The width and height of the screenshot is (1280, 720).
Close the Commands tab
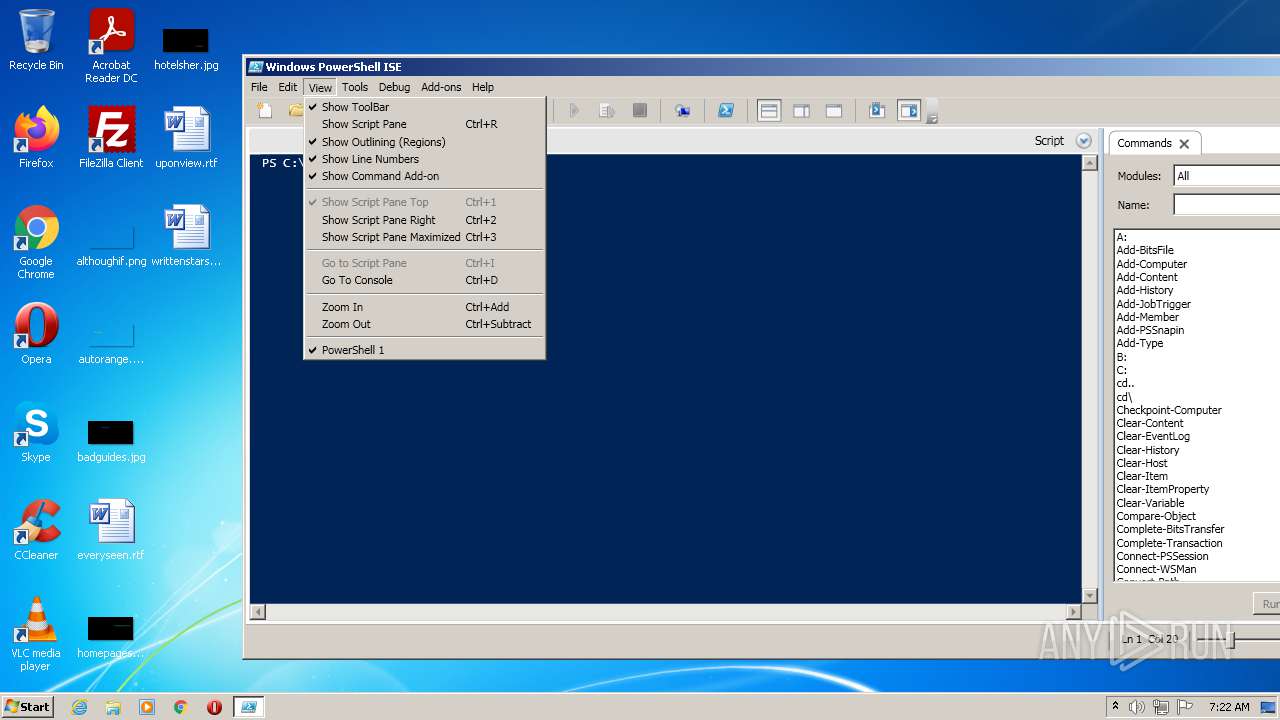(x=1184, y=144)
